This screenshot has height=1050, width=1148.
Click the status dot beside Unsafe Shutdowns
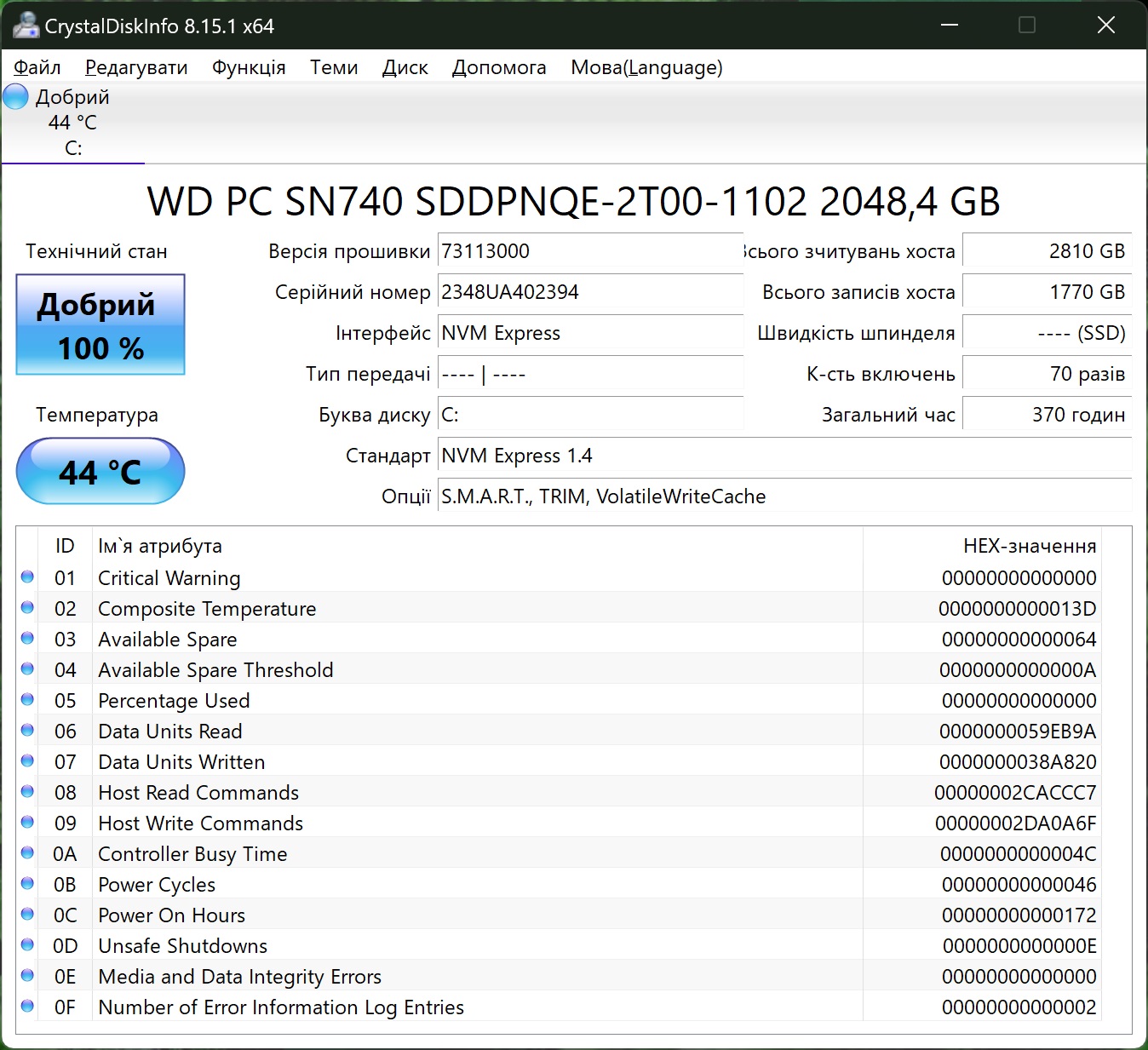coord(27,945)
